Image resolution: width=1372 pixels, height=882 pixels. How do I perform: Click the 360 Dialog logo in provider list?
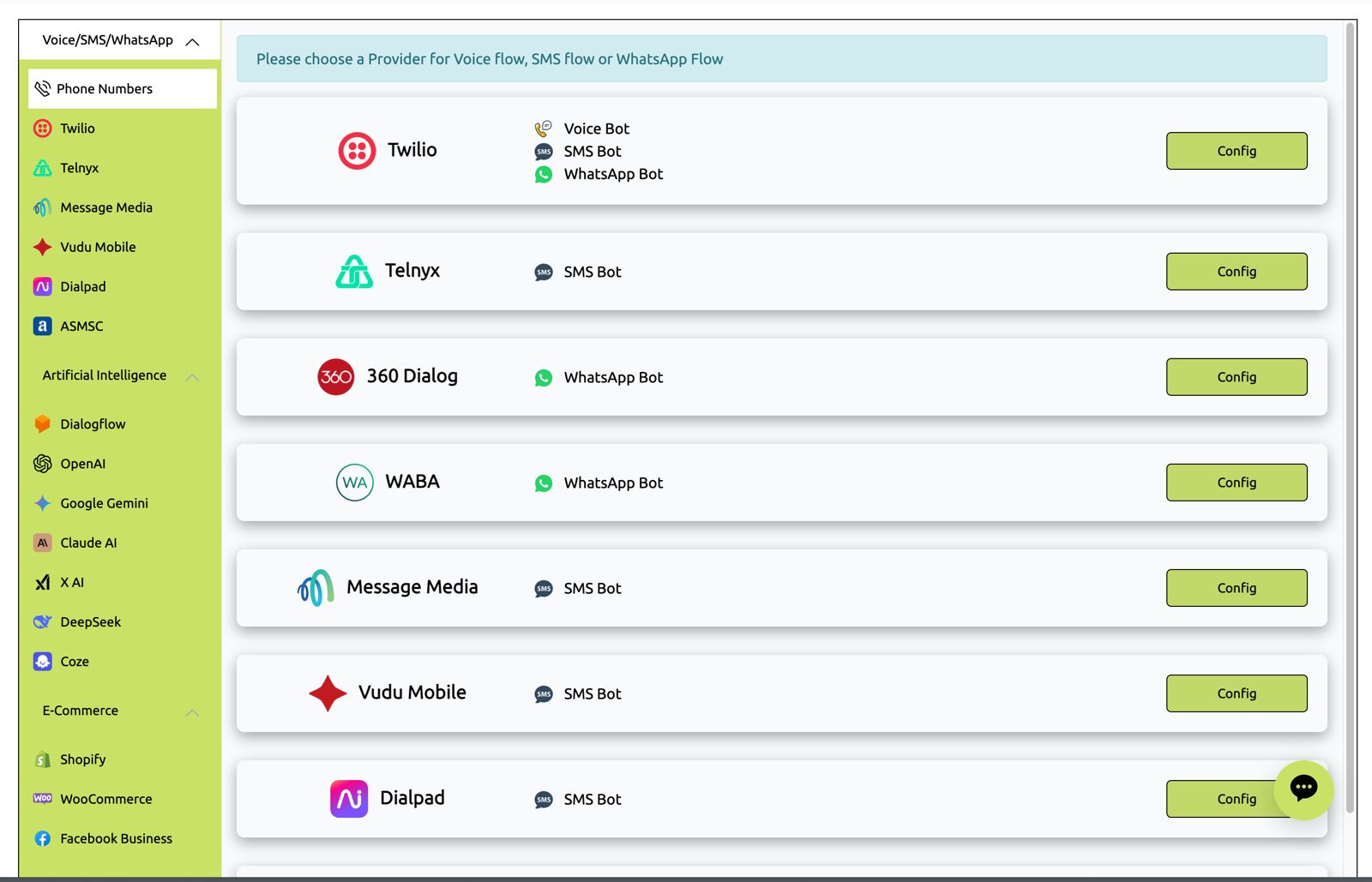(335, 377)
